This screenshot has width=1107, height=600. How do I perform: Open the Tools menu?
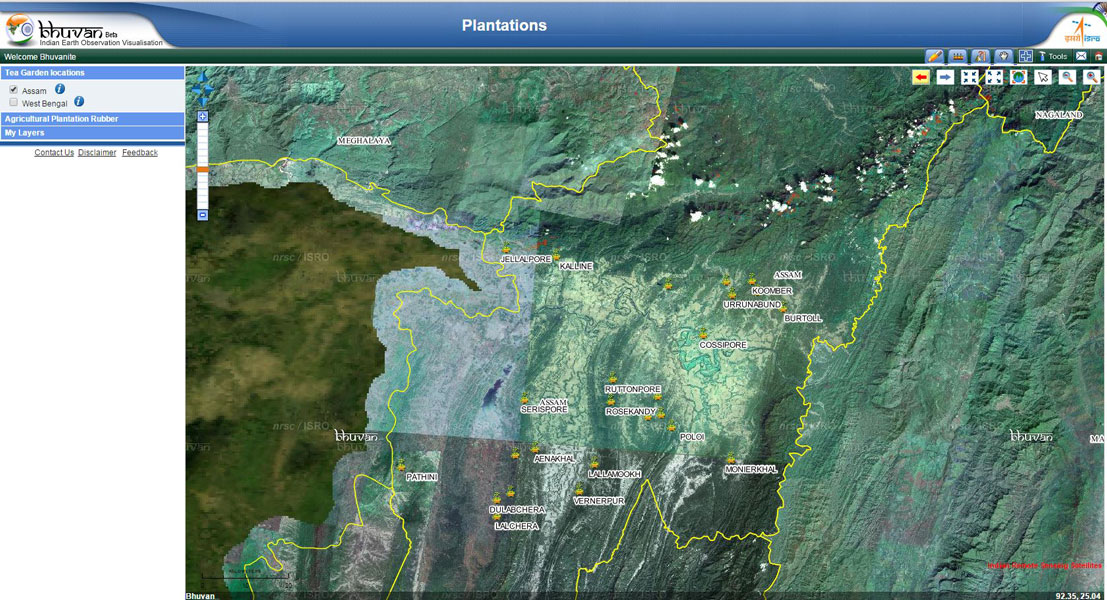point(1053,57)
